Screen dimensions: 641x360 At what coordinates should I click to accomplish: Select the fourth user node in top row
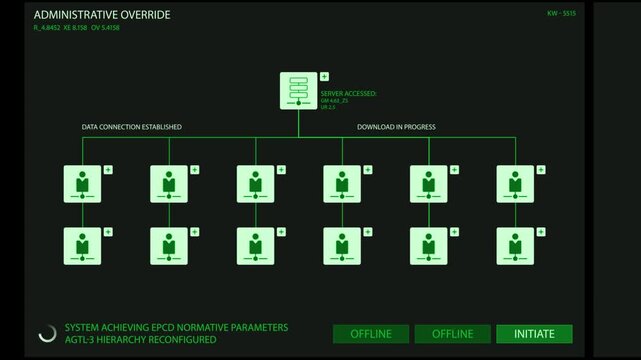point(342,184)
